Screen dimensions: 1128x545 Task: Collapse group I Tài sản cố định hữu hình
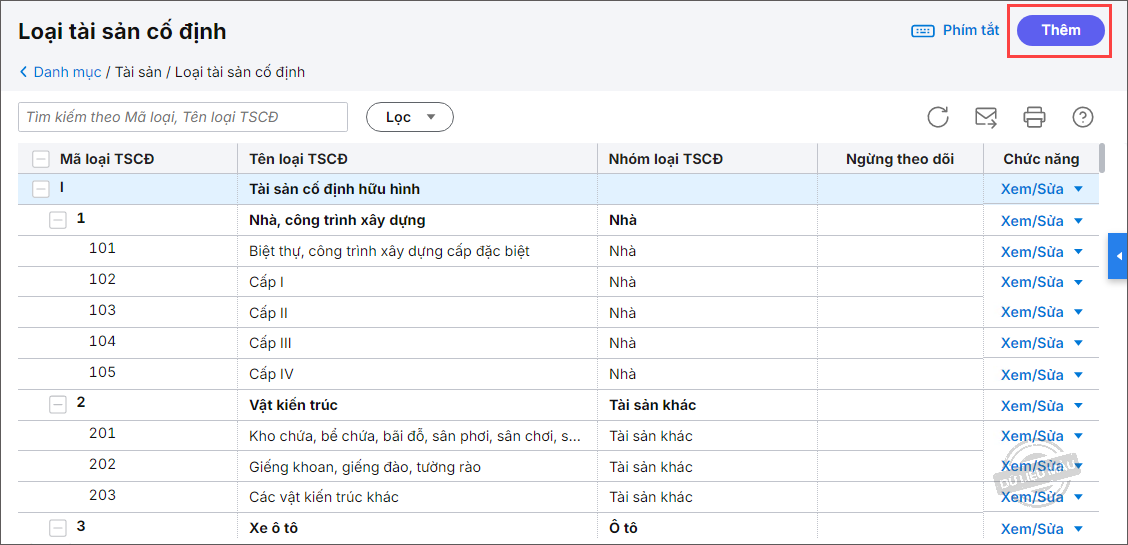[41, 188]
